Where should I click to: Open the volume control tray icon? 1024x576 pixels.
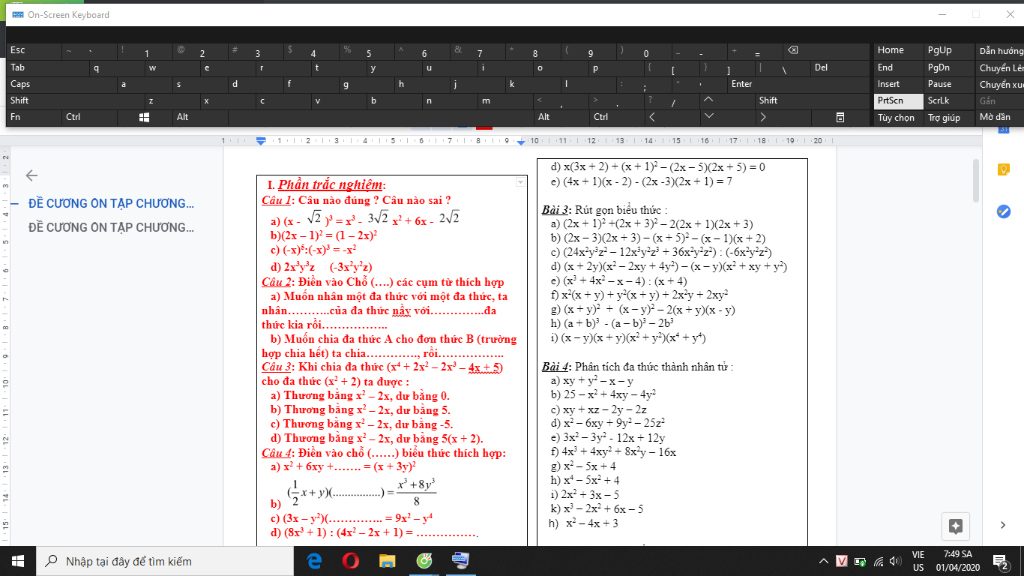pos(895,562)
